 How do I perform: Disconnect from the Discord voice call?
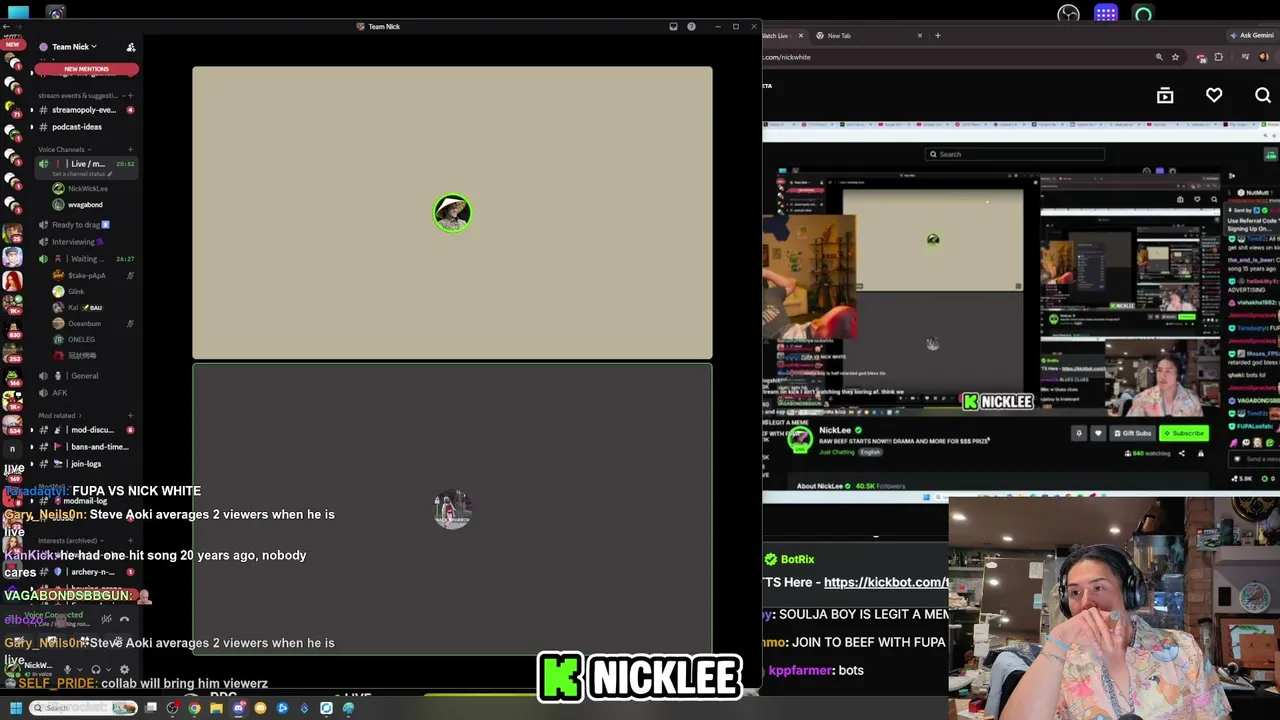tap(124, 620)
